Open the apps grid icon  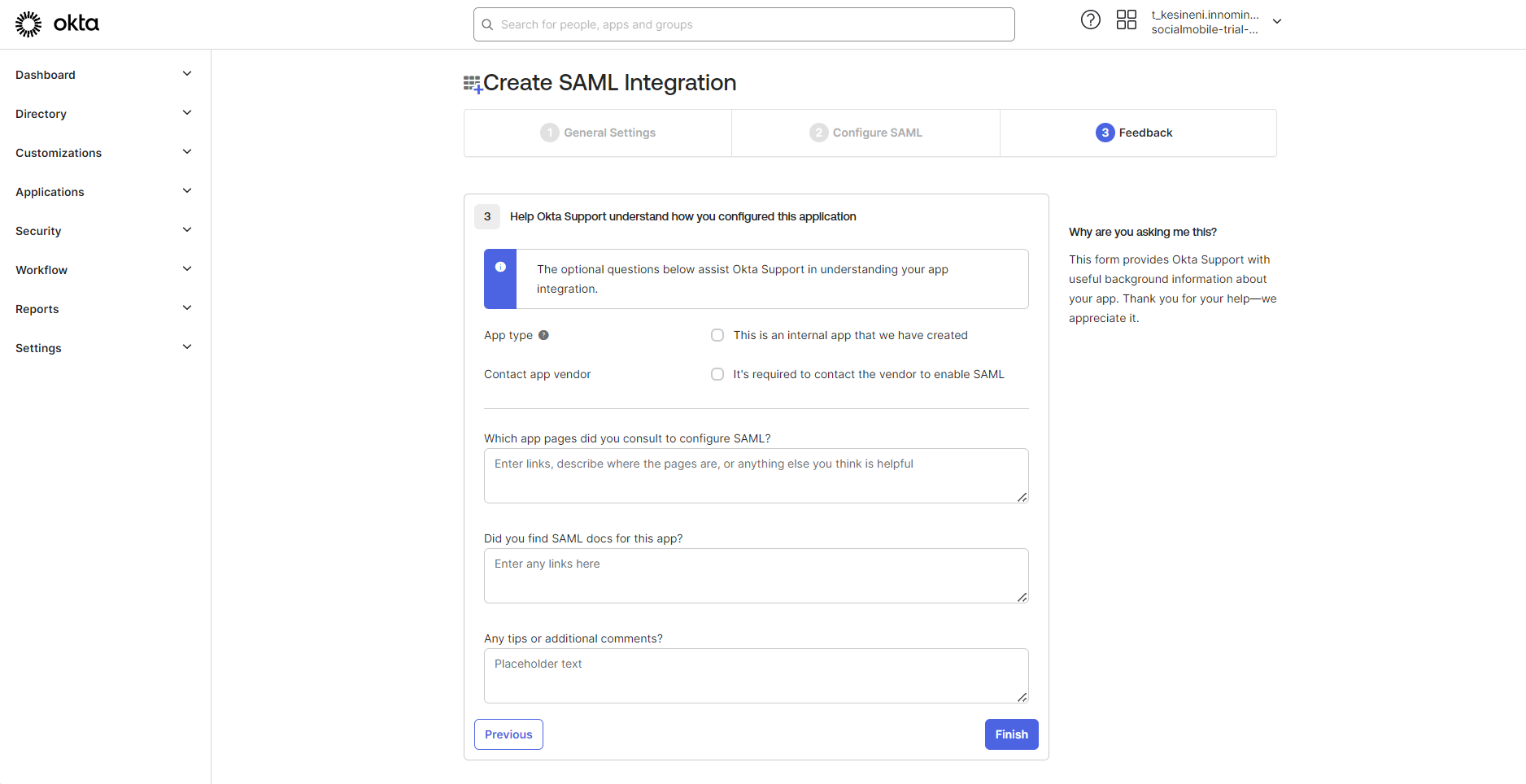pyautogui.click(x=1126, y=20)
